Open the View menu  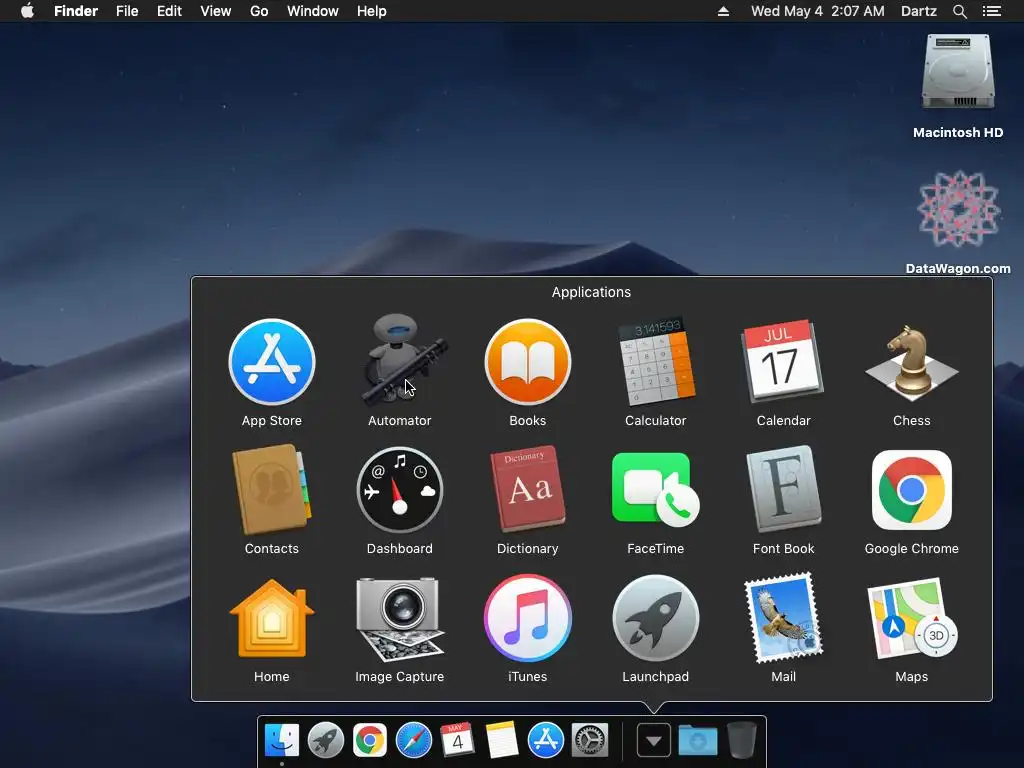[x=216, y=11]
